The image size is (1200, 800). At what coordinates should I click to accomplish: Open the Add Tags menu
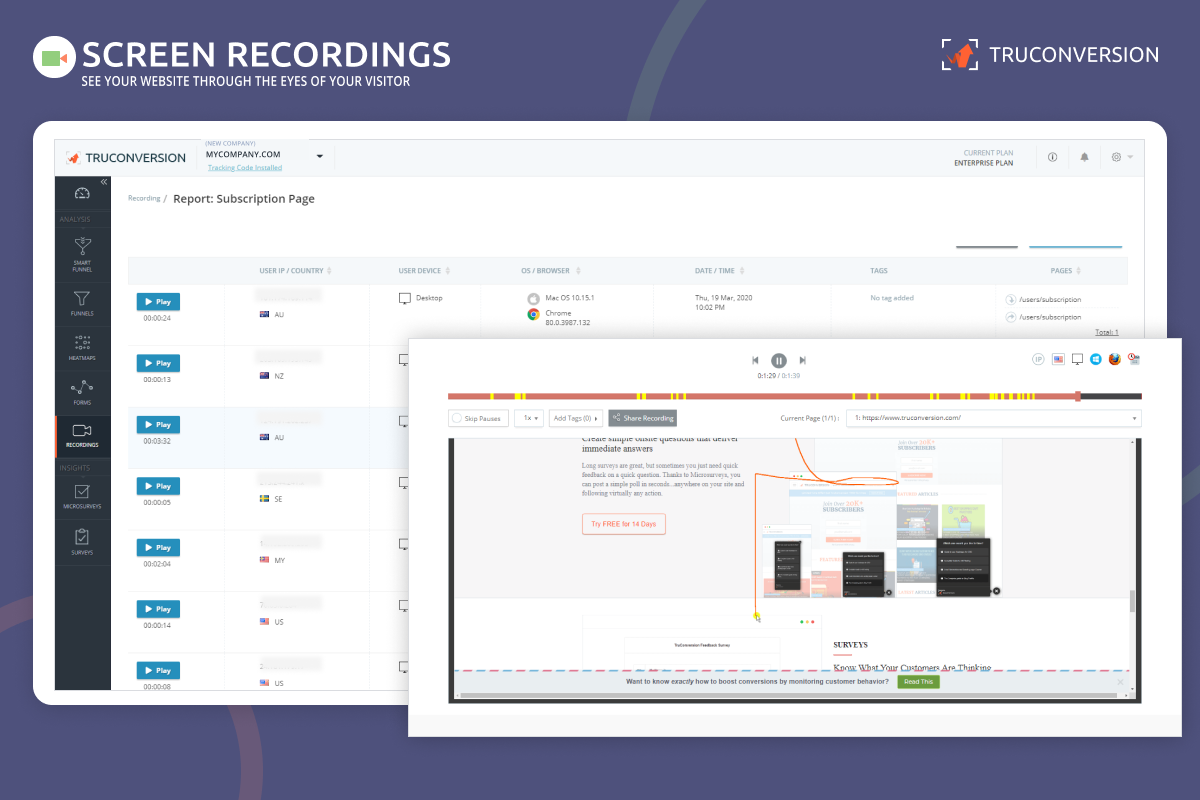(575, 418)
